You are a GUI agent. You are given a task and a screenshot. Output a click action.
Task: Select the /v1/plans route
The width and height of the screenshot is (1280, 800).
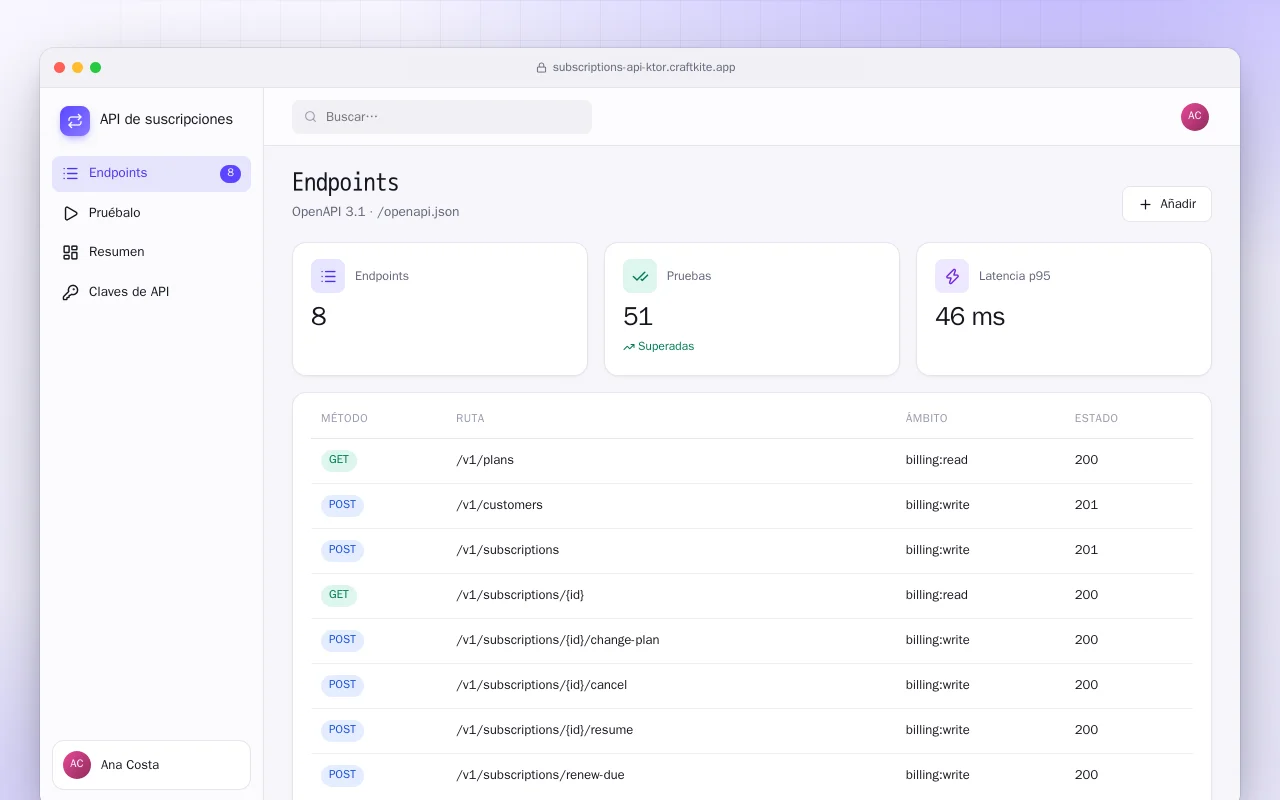tap(485, 460)
